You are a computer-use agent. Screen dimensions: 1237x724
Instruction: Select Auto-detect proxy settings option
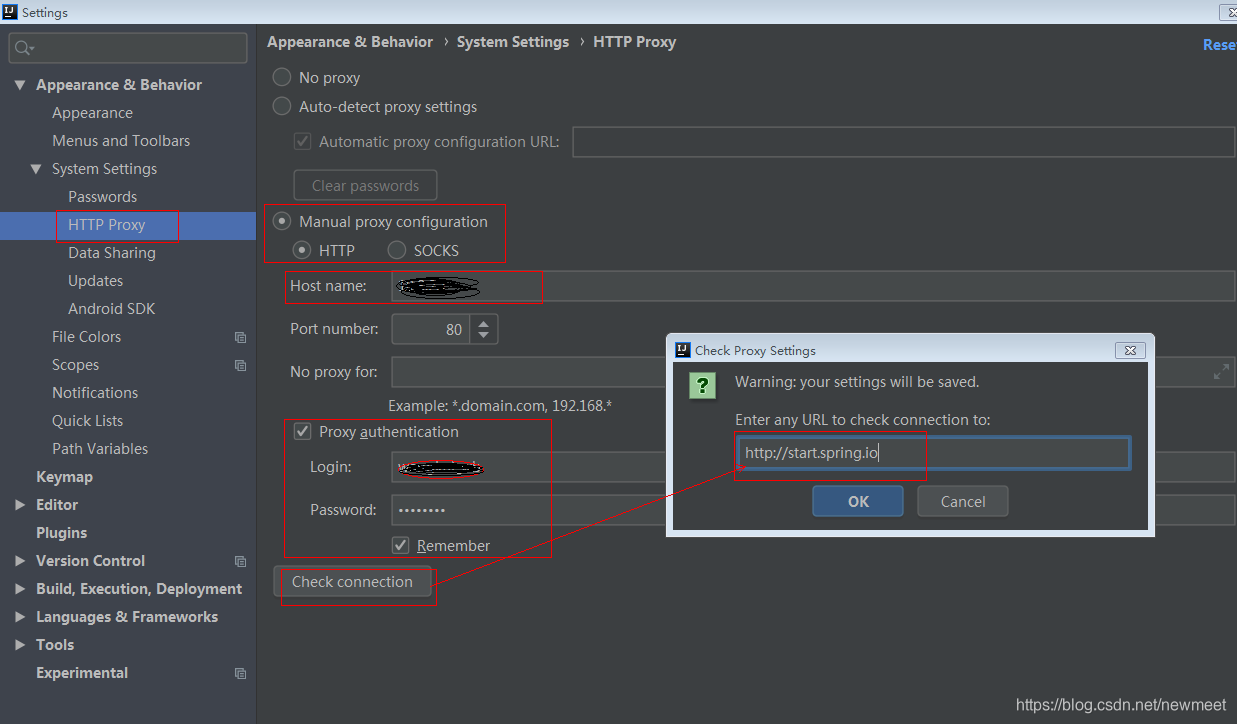pyautogui.click(x=282, y=106)
